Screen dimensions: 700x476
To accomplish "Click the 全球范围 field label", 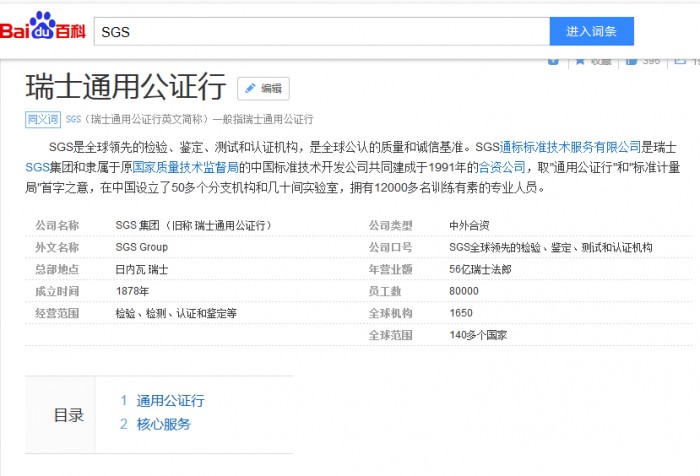I will (391, 335).
